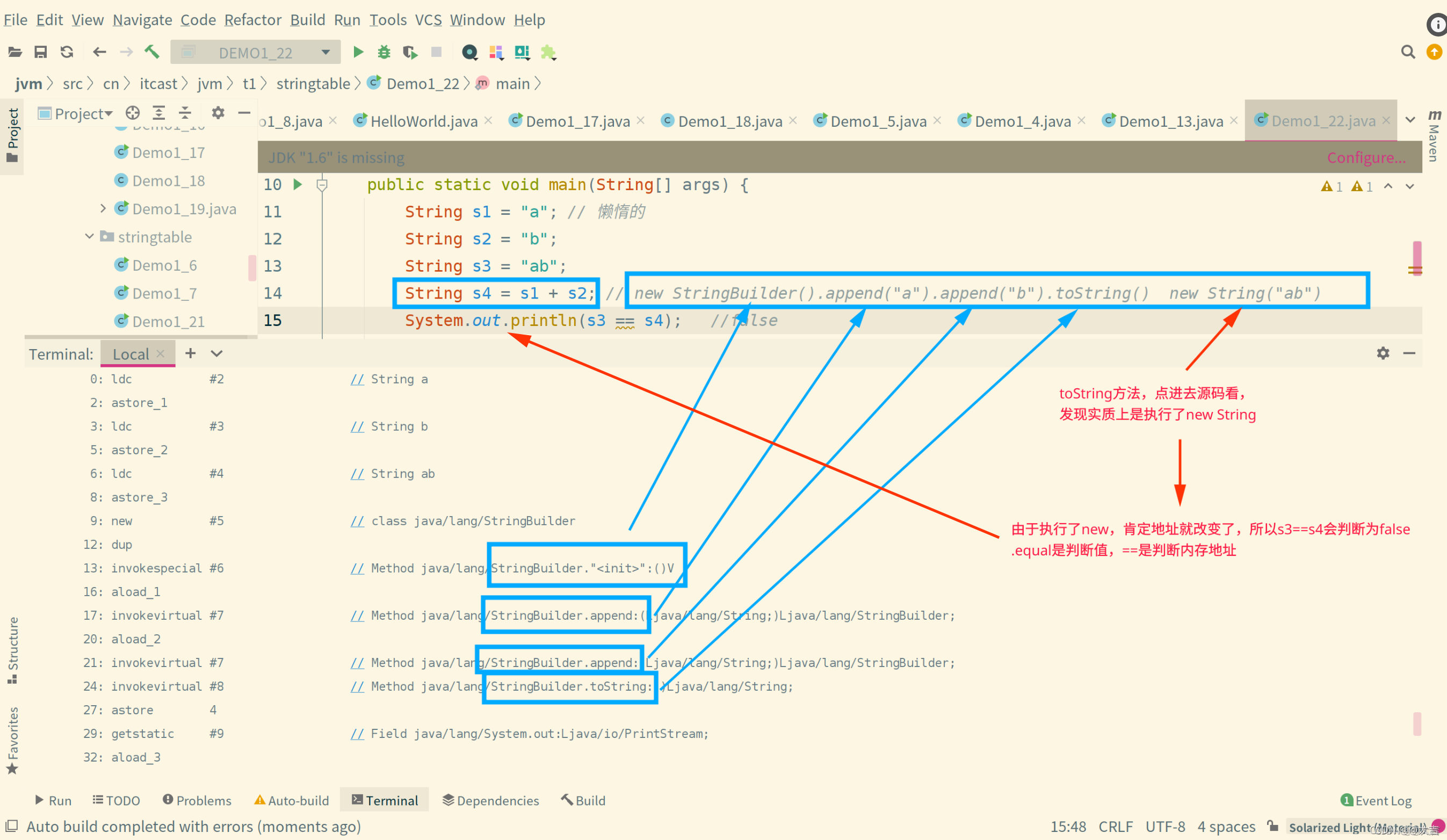Collapse the stringtable folder node

click(89, 236)
